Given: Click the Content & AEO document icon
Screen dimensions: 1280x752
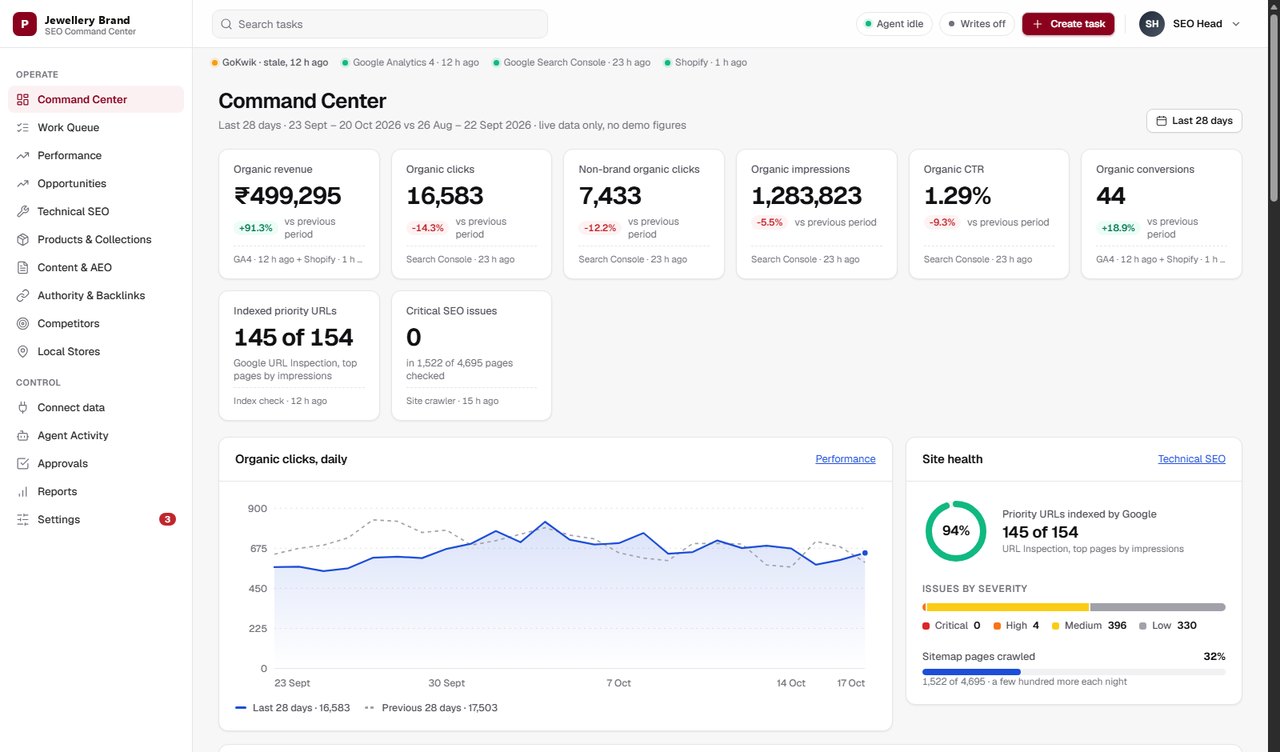Looking at the screenshot, I should point(23,267).
